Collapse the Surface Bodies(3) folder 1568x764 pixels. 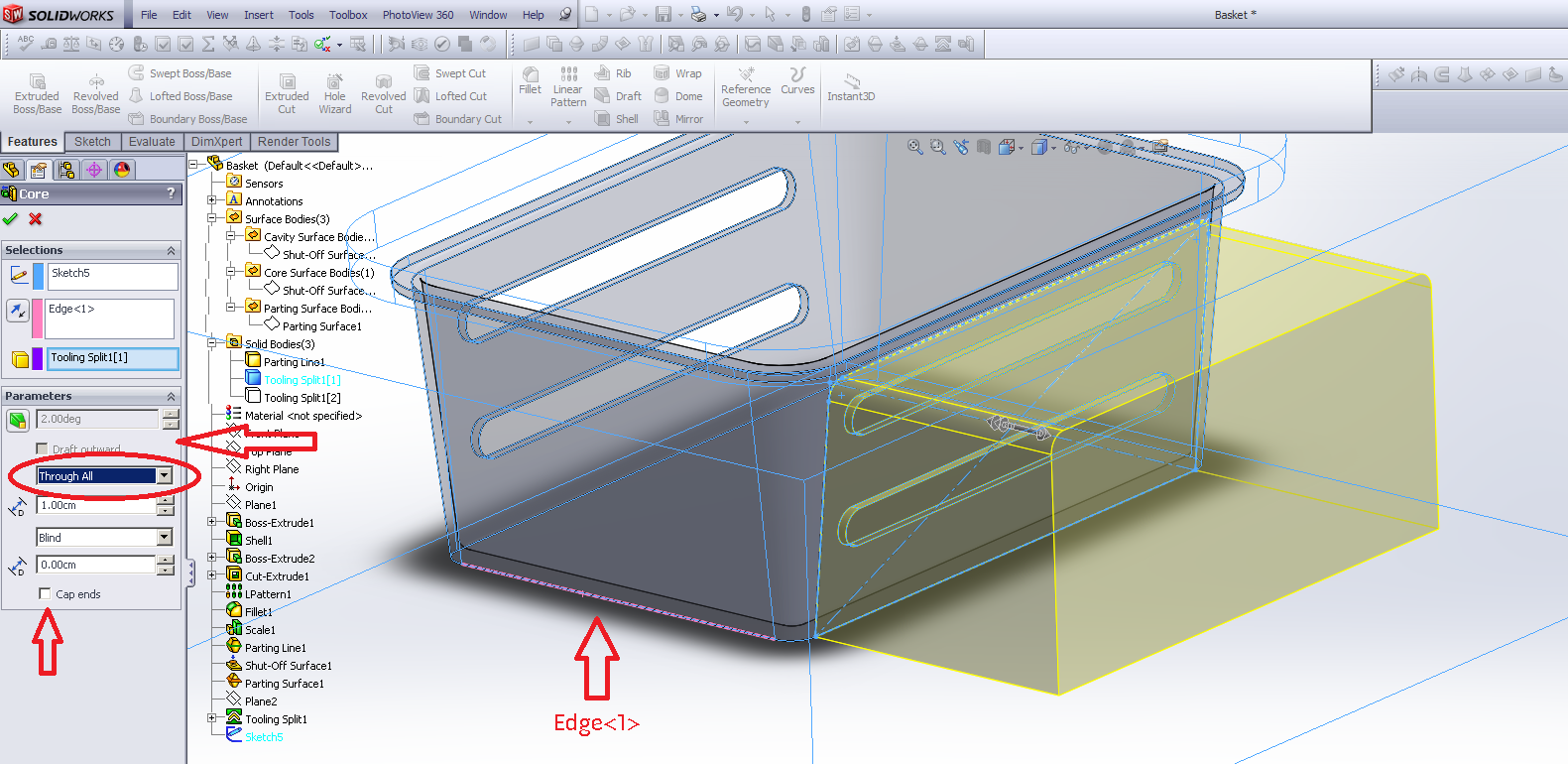(211, 218)
